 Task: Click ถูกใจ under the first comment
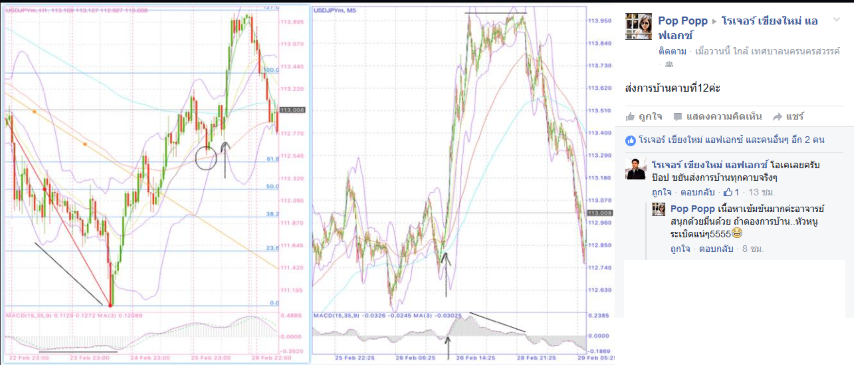point(662,192)
